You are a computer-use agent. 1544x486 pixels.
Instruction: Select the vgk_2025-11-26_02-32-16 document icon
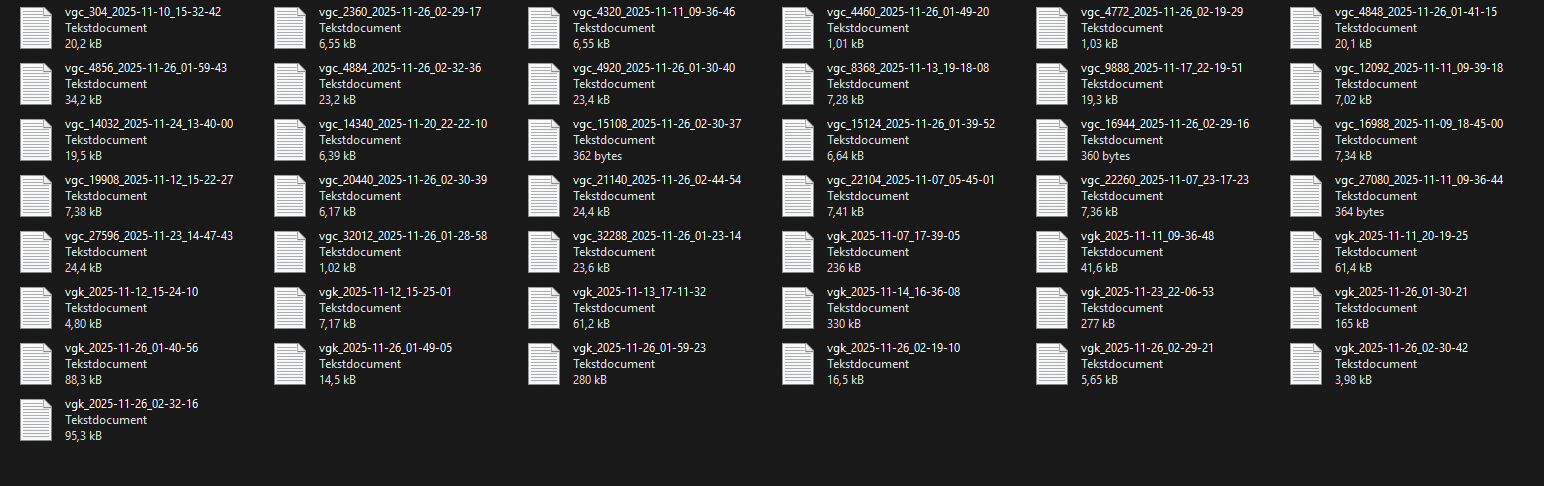click(36, 420)
